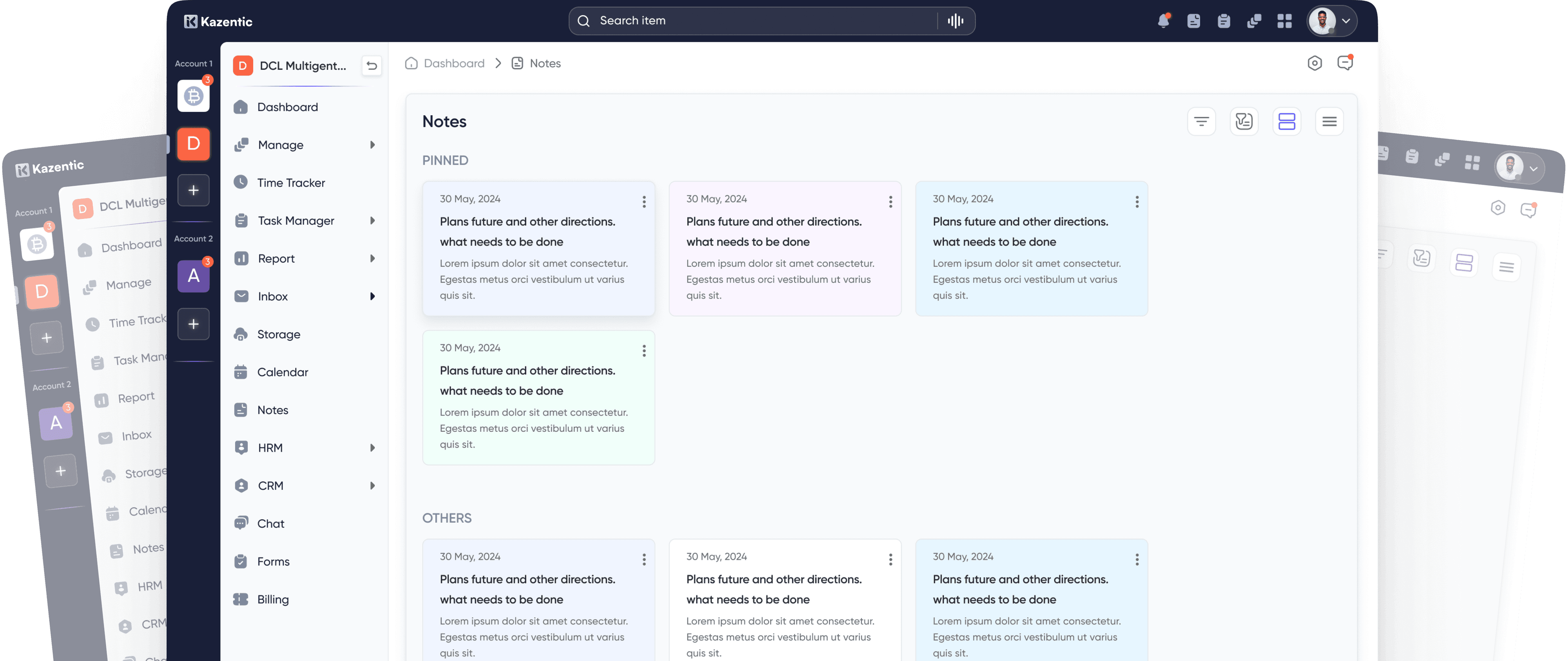Expand the HRM submenu arrow

click(372, 448)
